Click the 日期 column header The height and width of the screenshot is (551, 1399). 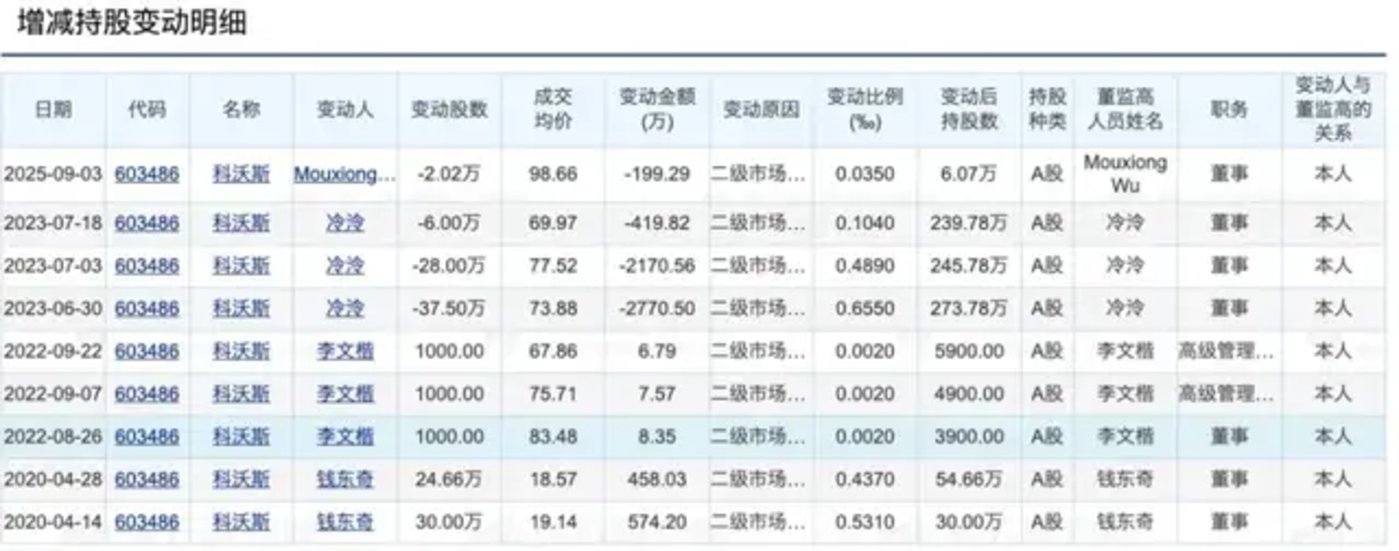pyautogui.click(x=53, y=110)
